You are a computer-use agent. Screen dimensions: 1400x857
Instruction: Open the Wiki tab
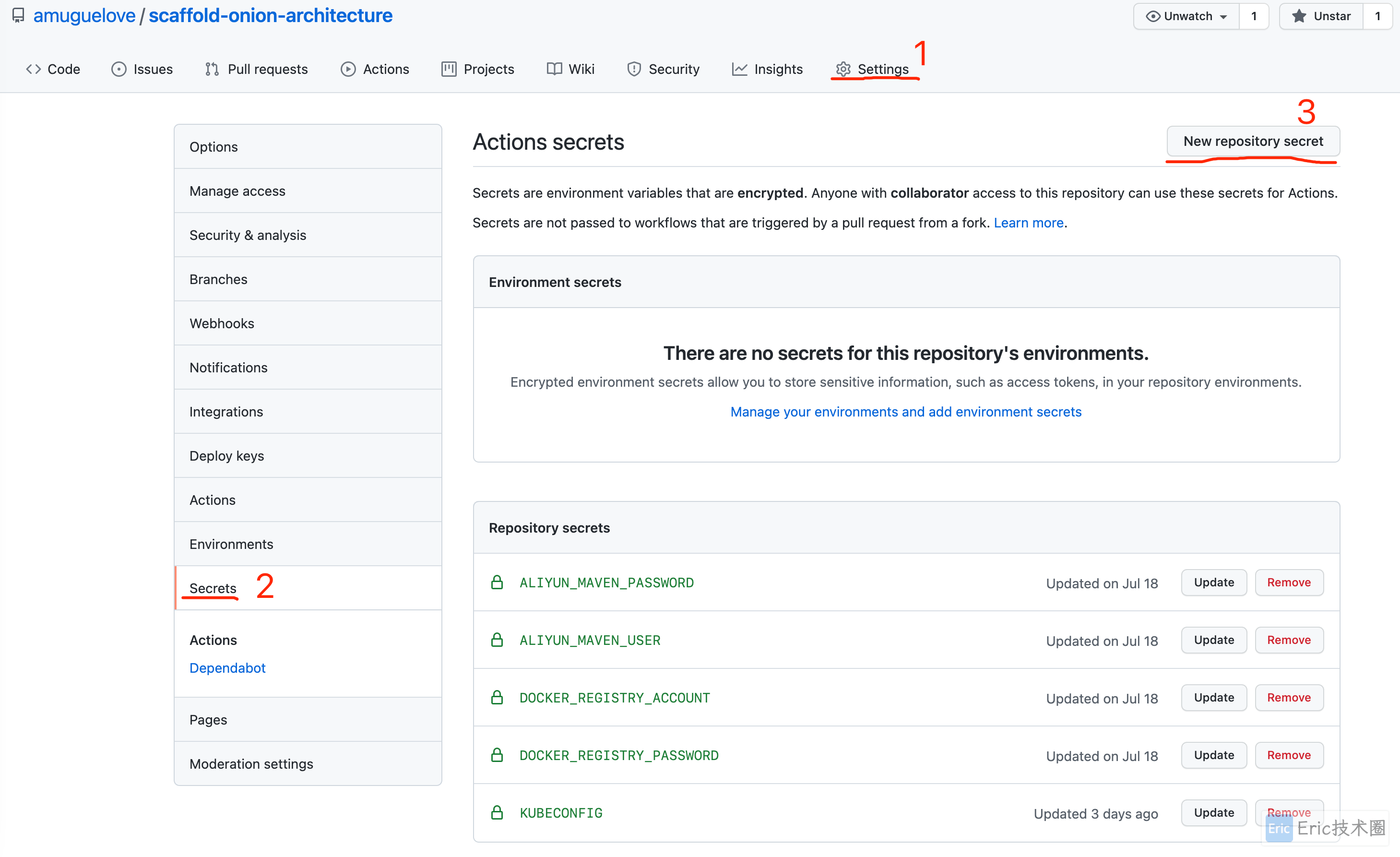[x=570, y=69]
